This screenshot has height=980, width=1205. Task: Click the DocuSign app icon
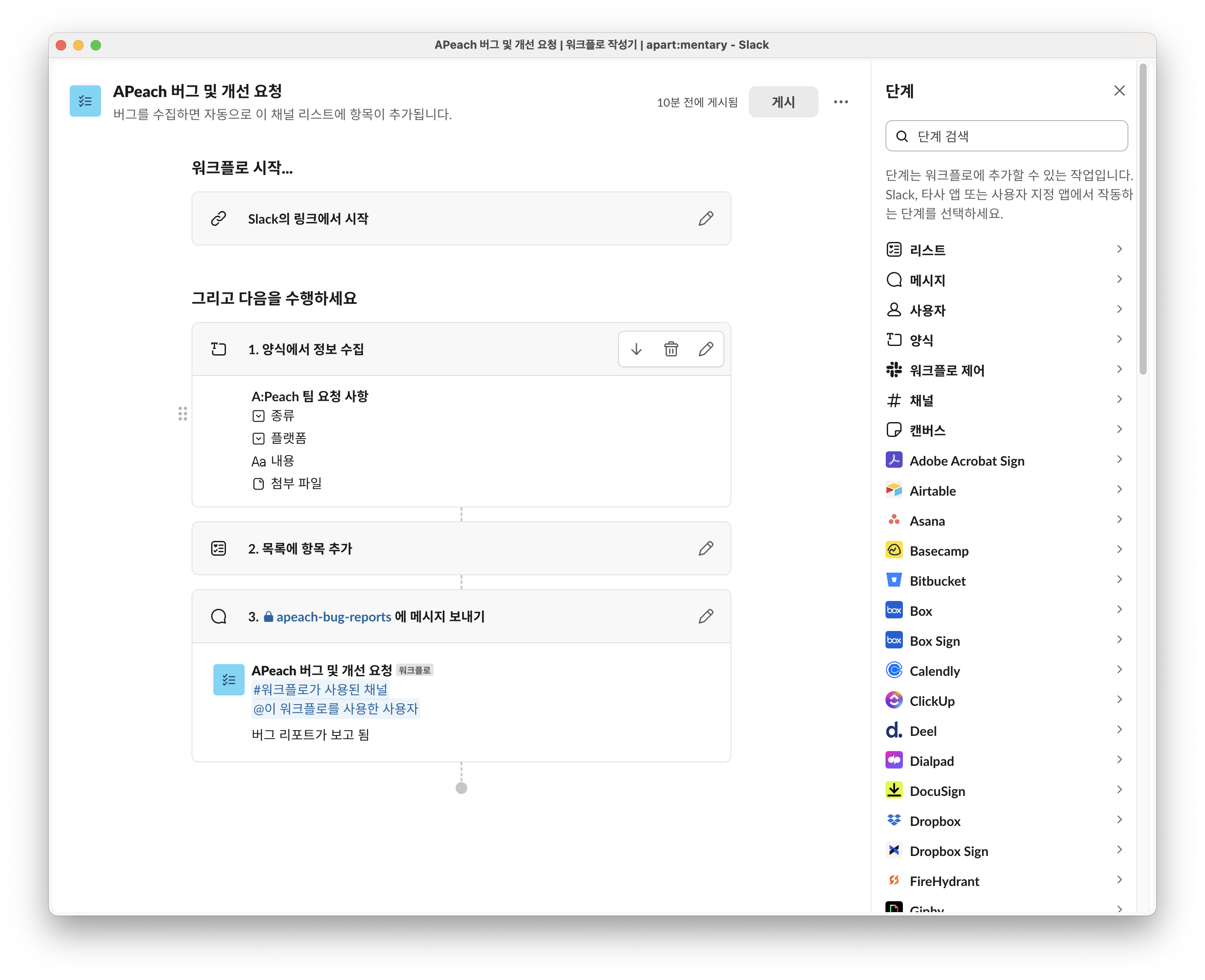[894, 790]
